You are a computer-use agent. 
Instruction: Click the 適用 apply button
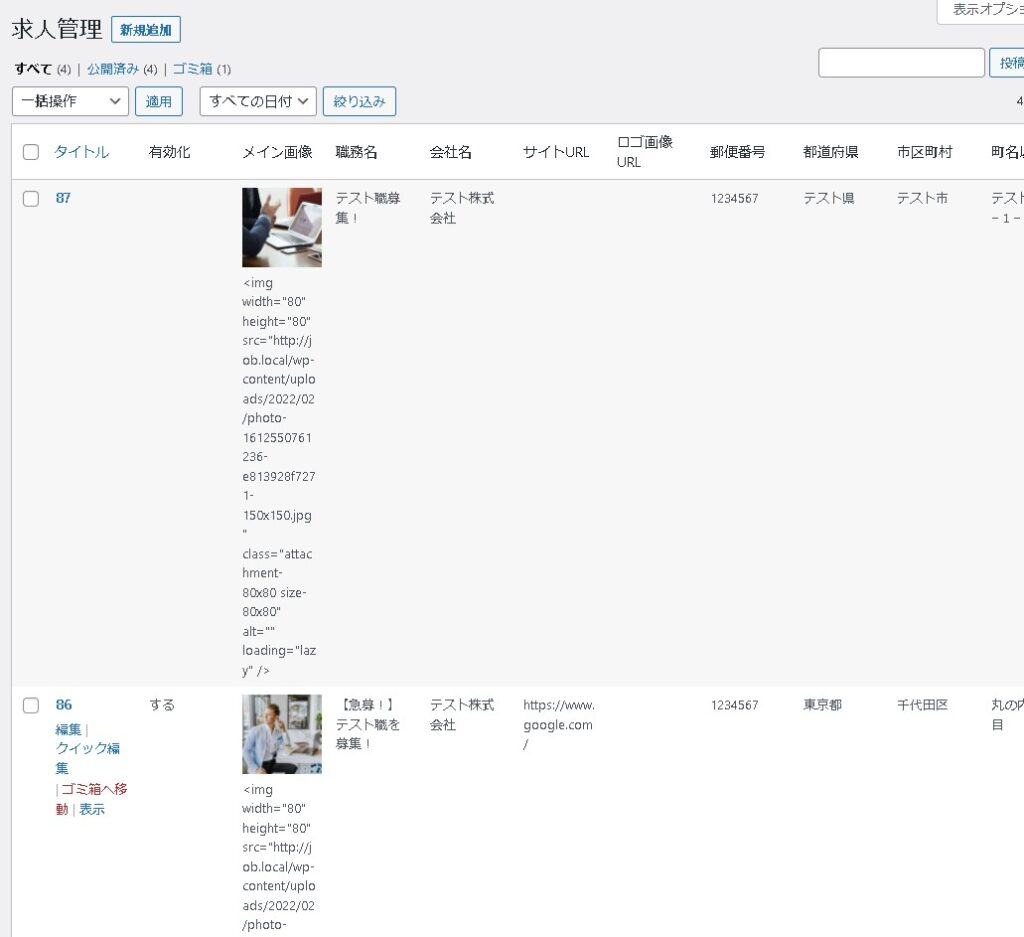pyautogui.click(x=159, y=101)
